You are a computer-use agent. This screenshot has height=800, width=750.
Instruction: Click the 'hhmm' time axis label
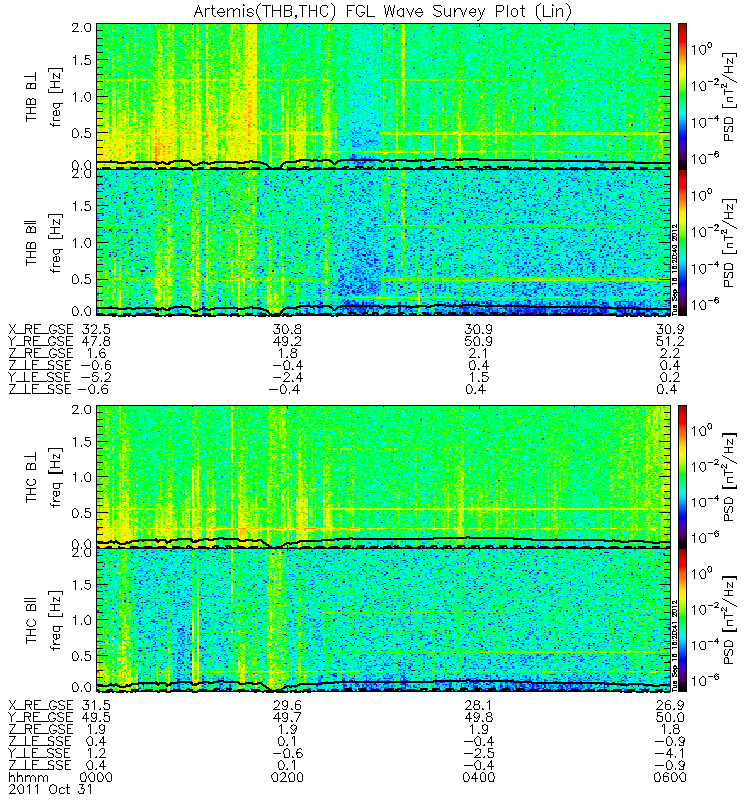tap(29, 778)
